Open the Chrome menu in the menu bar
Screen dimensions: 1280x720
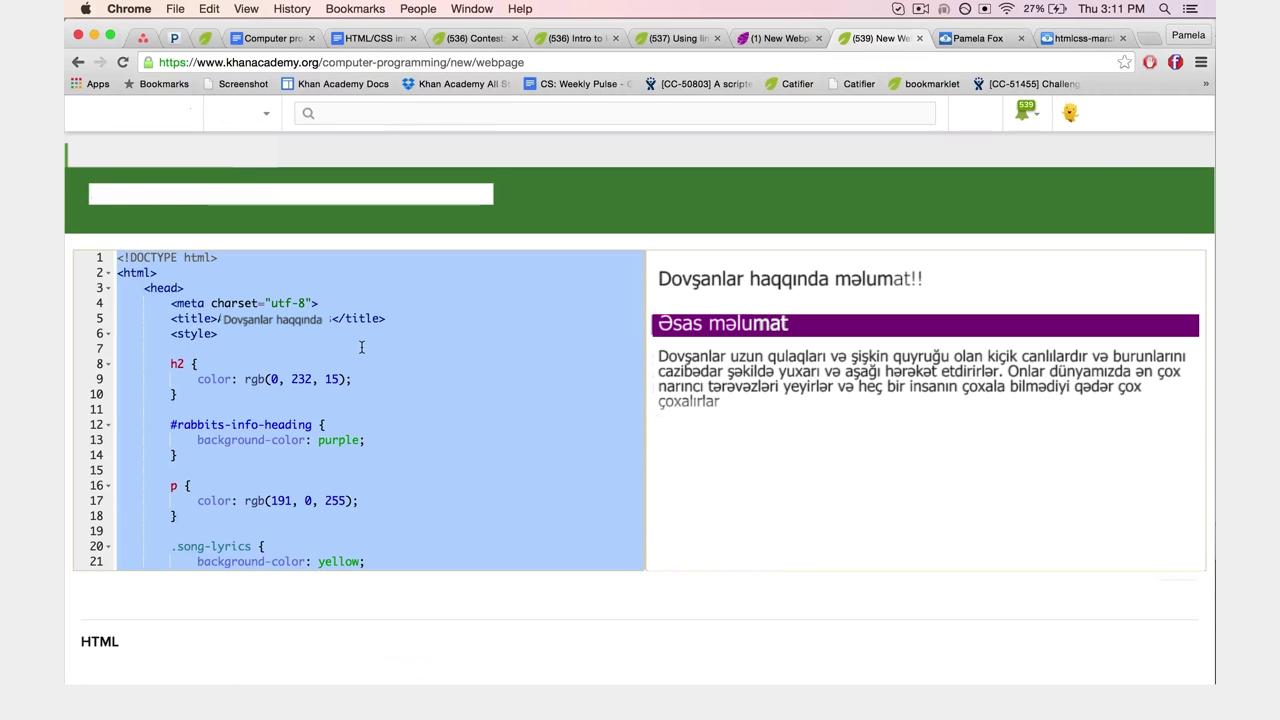pyautogui.click(x=129, y=9)
